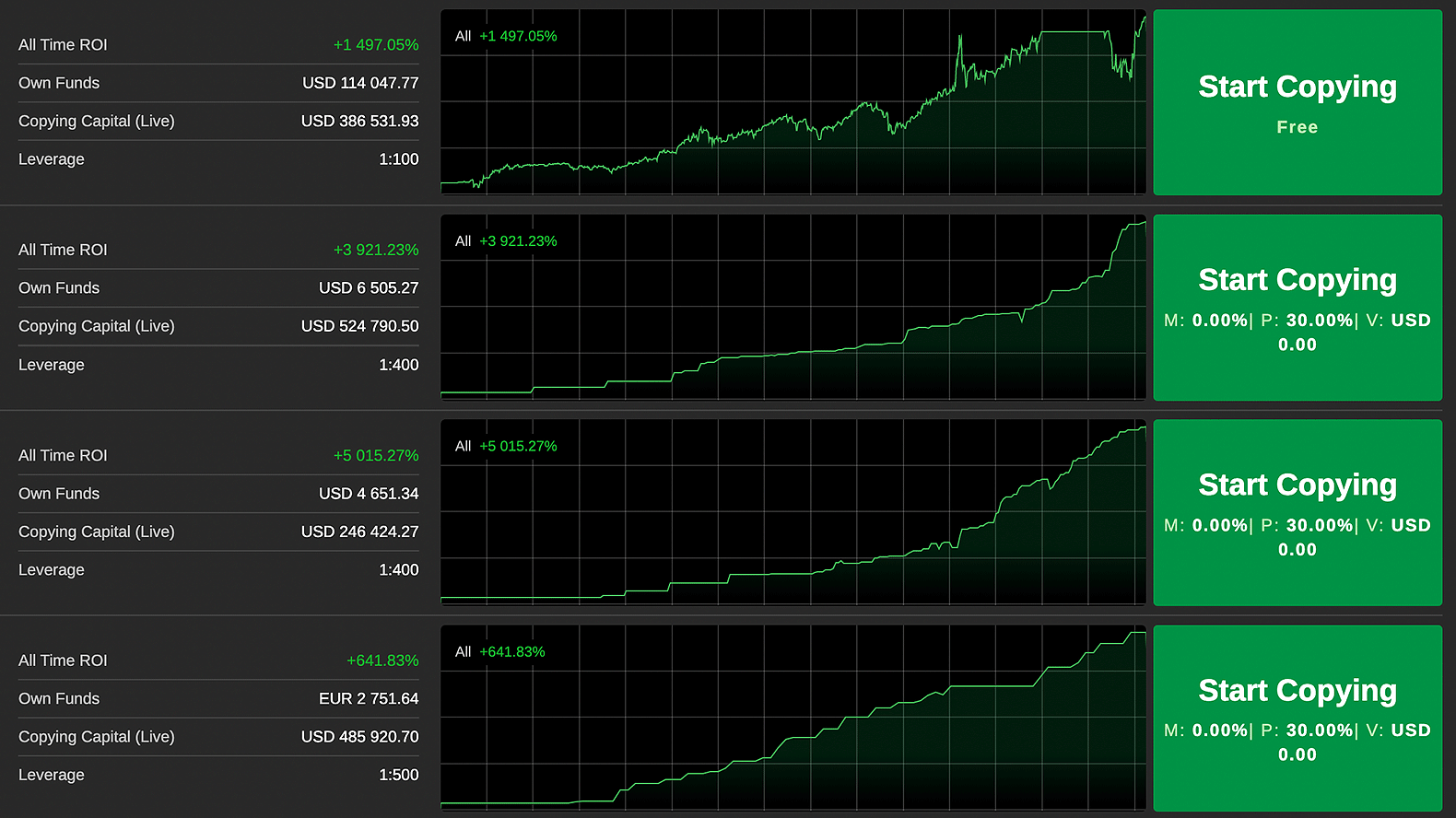Screen dimensions: 1456x818
Task: Select the +641.83% All Time ROI value
Action: tap(382, 660)
